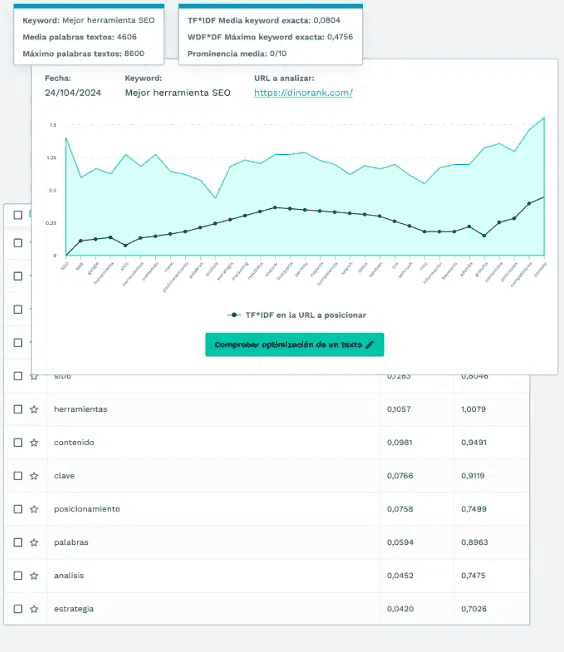
Task: Click the analisis term text
Action: click(x=69, y=575)
